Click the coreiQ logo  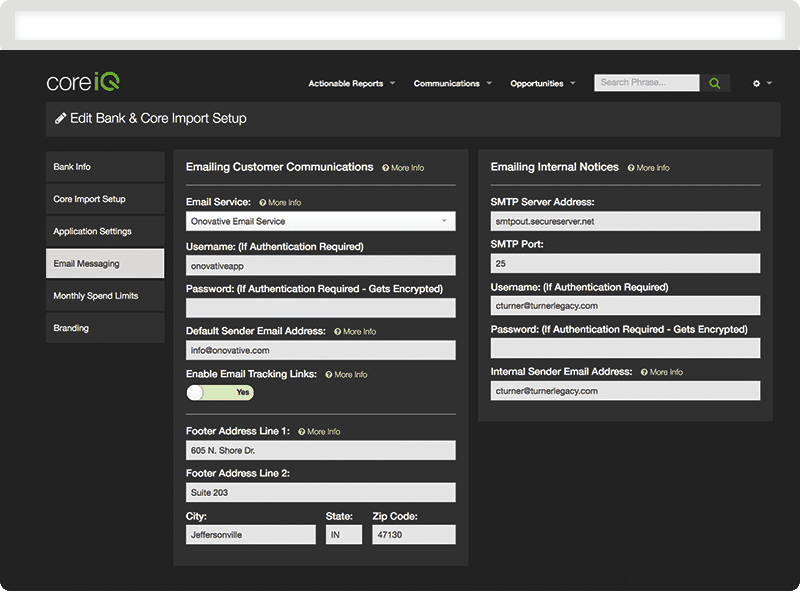pyautogui.click(x=83, y=82)
